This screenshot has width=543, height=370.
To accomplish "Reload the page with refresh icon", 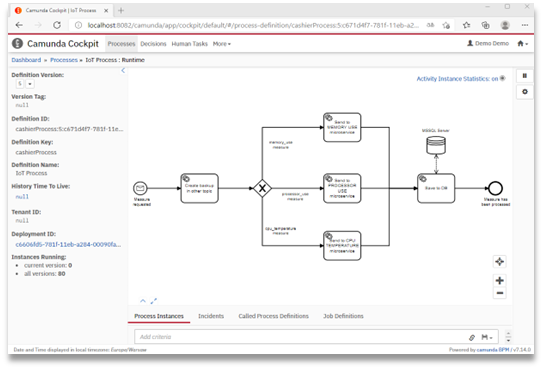I will 57,25.
